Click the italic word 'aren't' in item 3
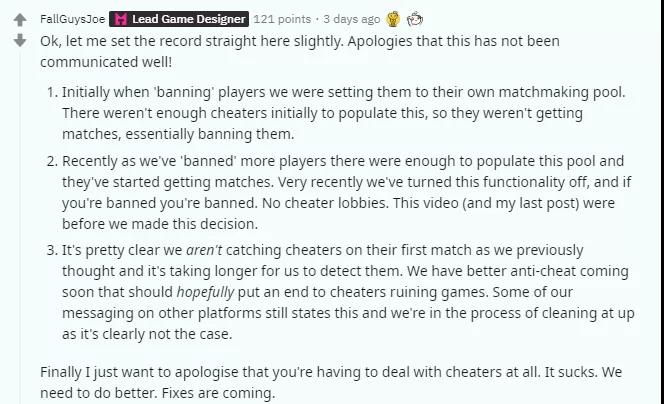 (204, 250)
